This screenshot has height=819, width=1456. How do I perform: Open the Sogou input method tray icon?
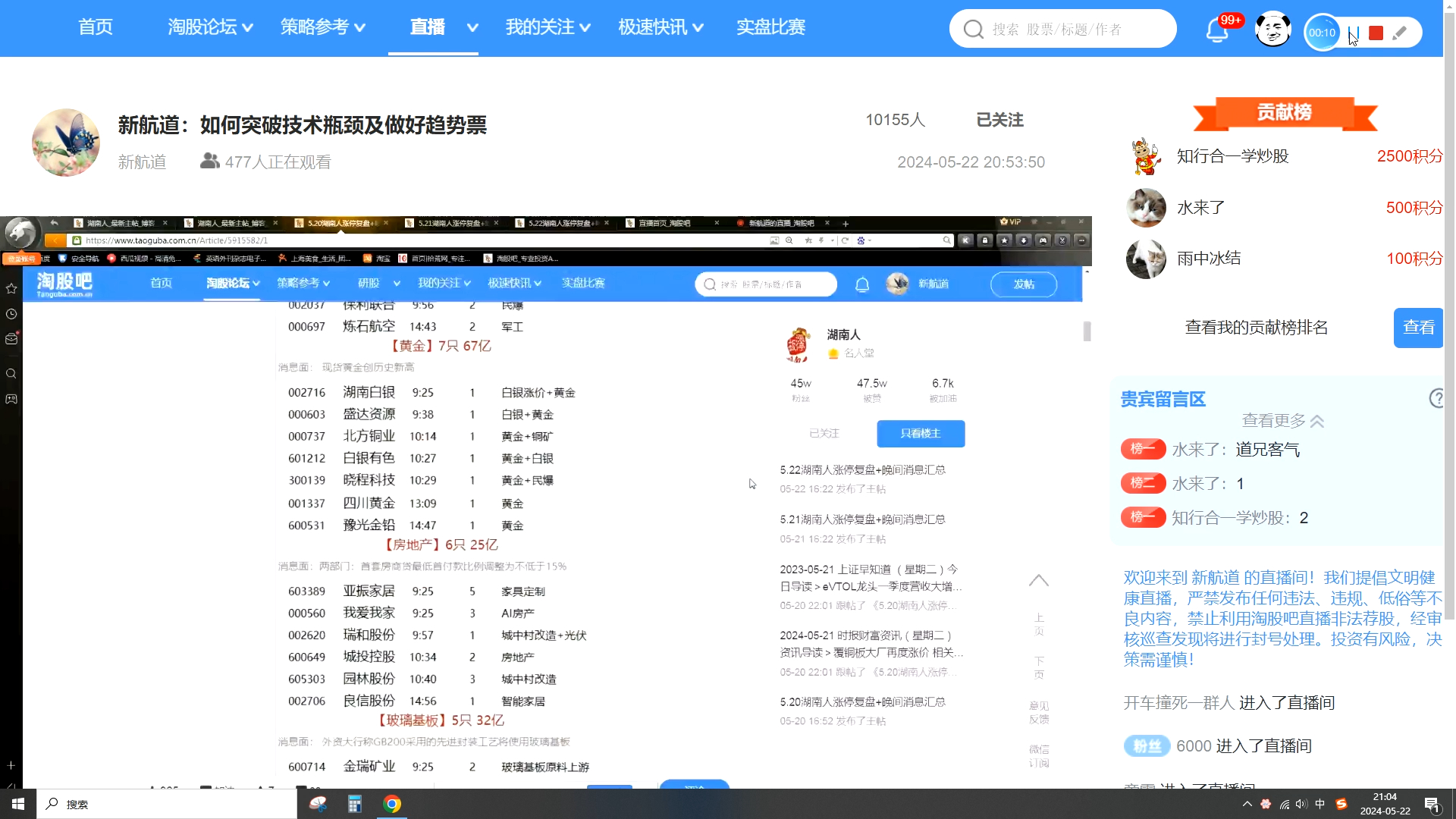point(1341,804)
